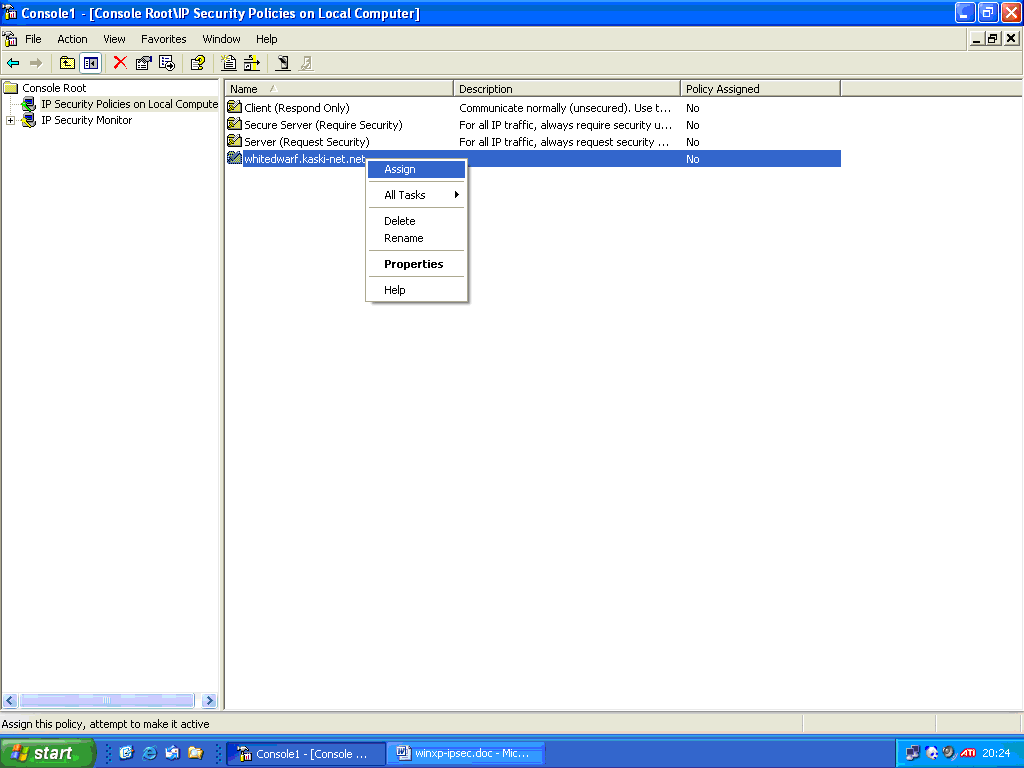This screenshot has height=768, width=1024.
Task: Click the MMC console system menu icon
Action: point(10,39)
